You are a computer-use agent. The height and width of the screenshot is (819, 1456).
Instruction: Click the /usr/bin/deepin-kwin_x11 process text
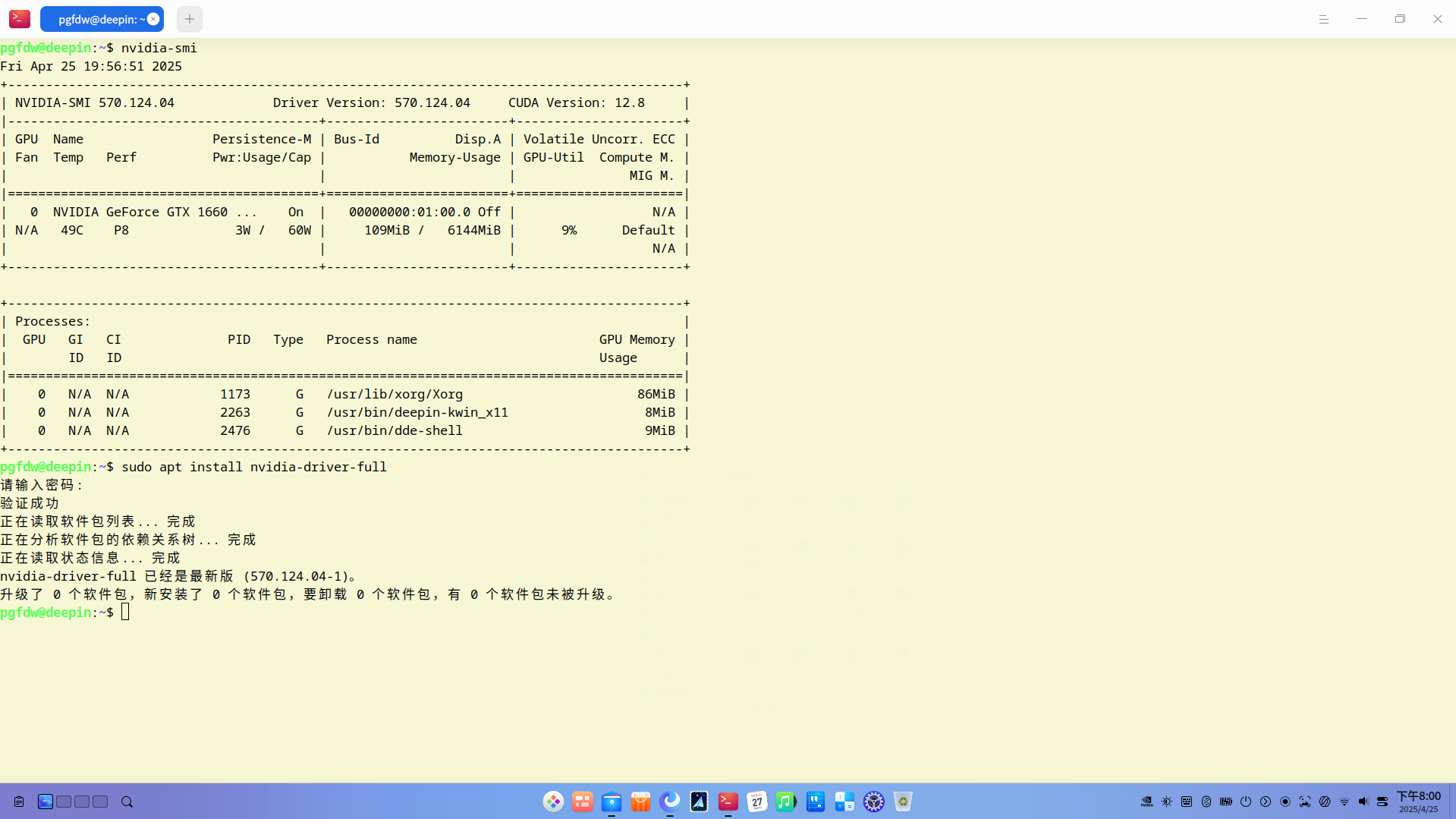417,412
